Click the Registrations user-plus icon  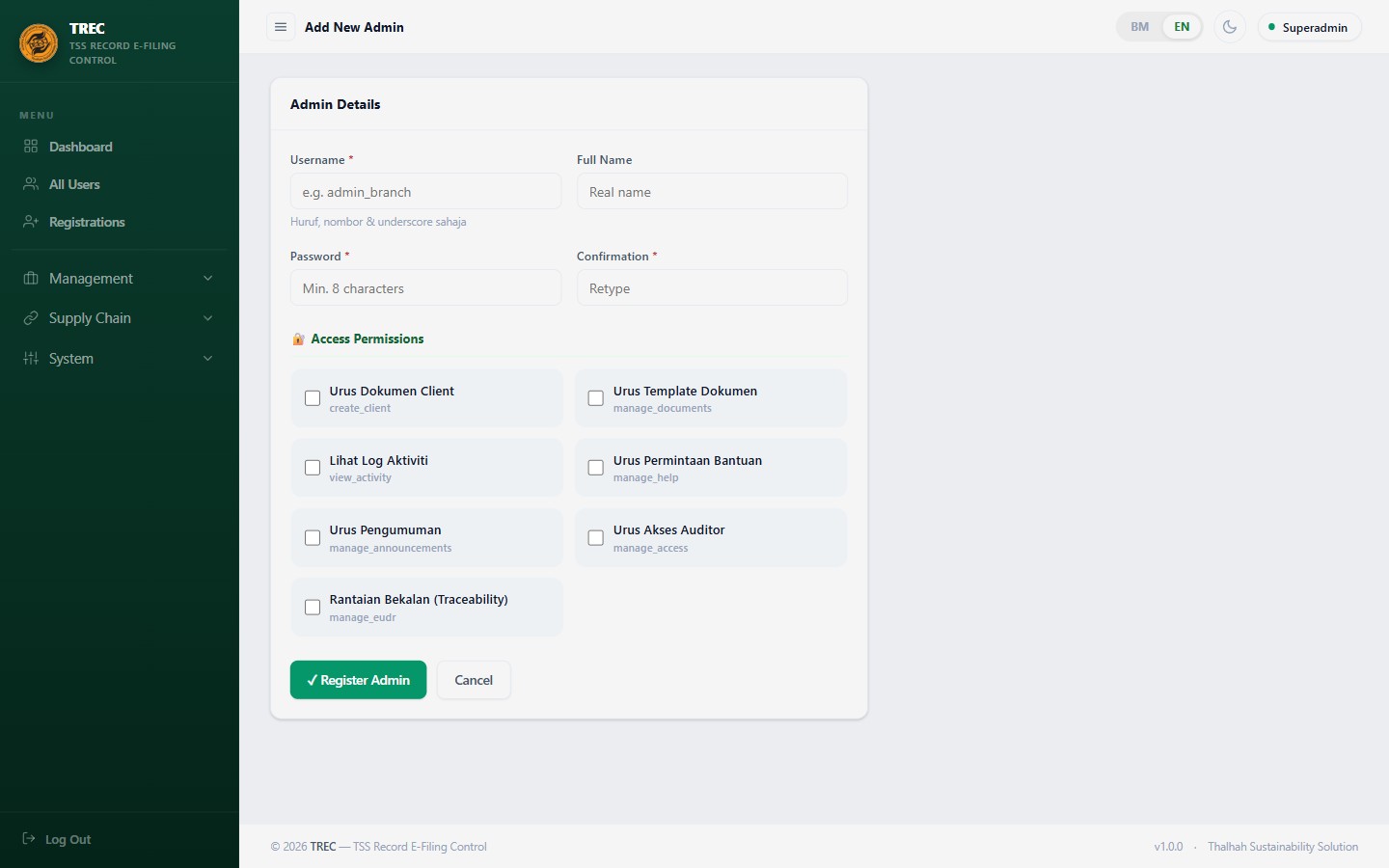31,222
